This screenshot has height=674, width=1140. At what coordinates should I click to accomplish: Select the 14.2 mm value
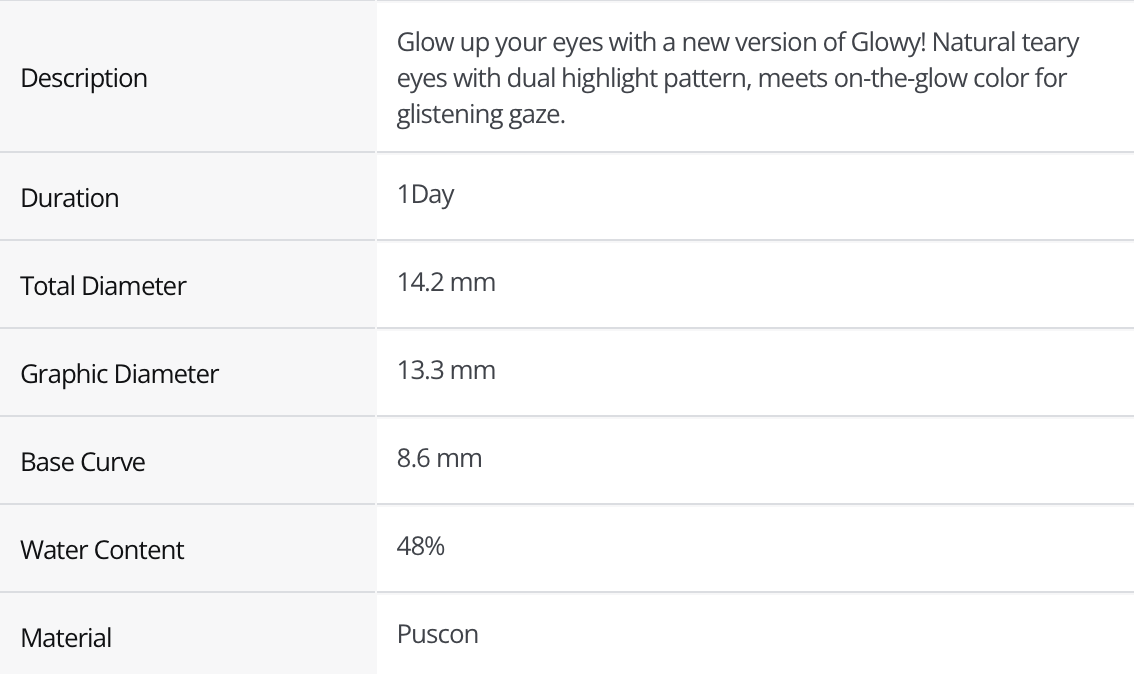446,282
